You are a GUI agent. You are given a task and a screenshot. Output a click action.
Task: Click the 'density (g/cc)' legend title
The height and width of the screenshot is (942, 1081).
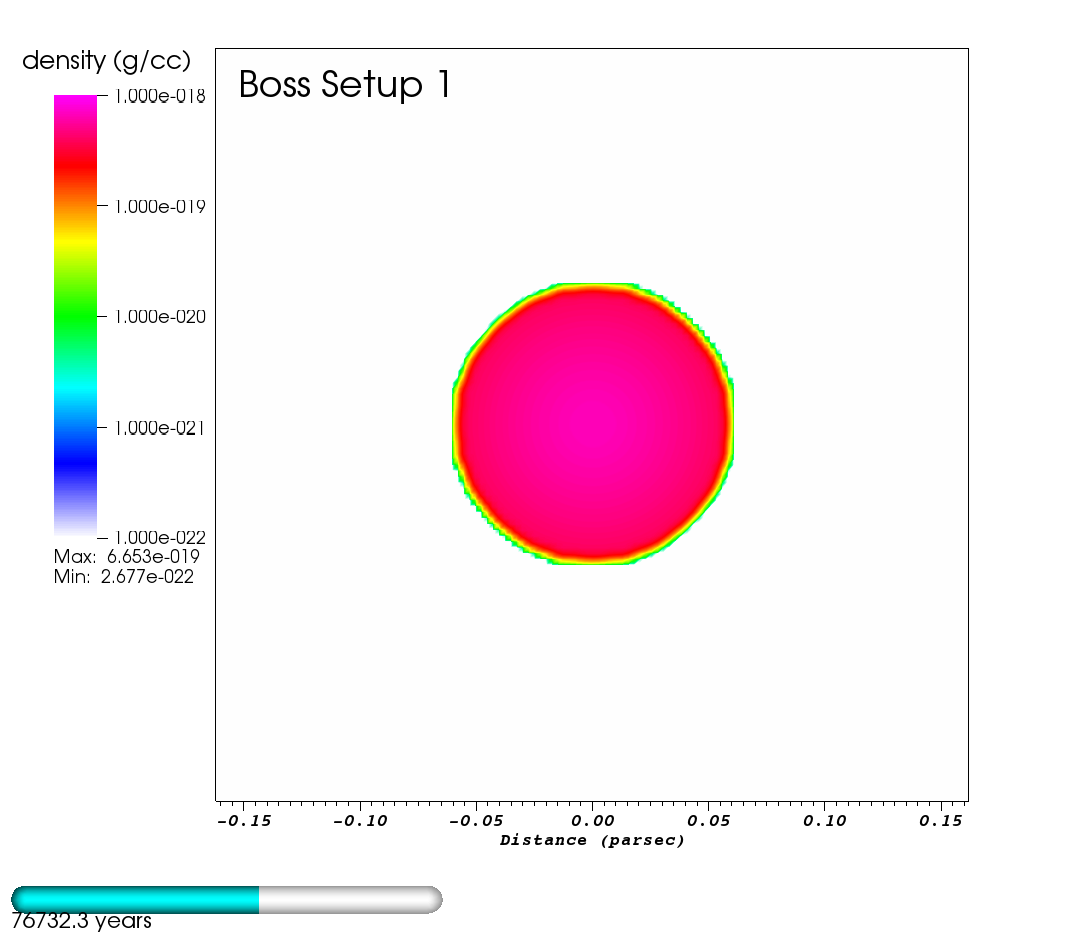[x=106, y=61]
